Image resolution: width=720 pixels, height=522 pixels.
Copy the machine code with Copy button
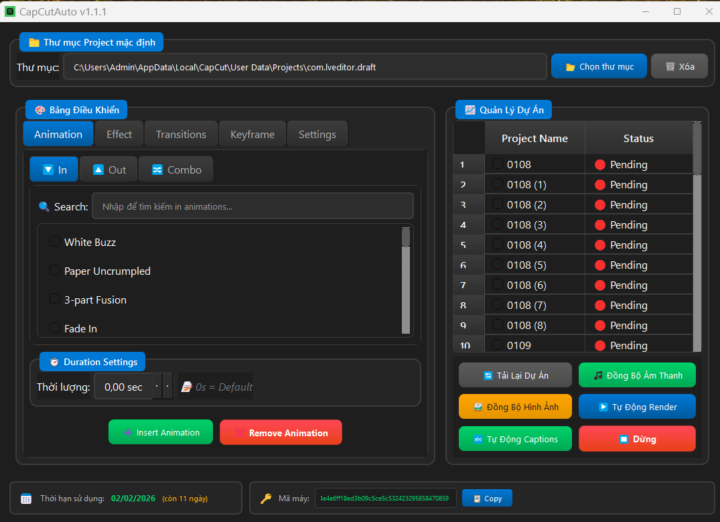[x=487, y=499]
